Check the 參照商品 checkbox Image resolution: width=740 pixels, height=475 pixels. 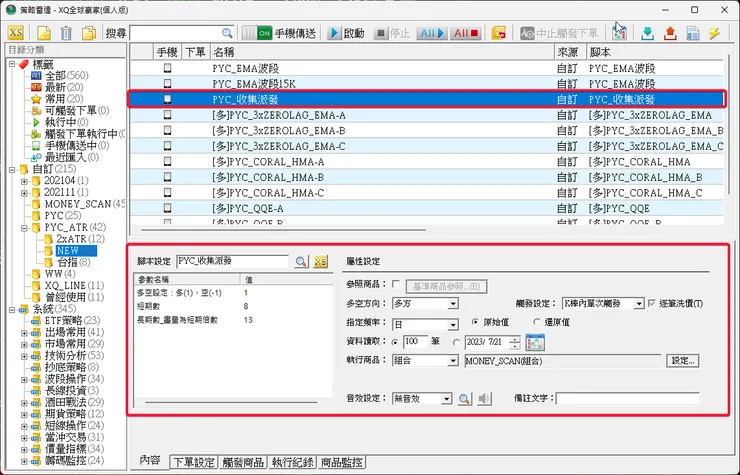coord(396,284)
